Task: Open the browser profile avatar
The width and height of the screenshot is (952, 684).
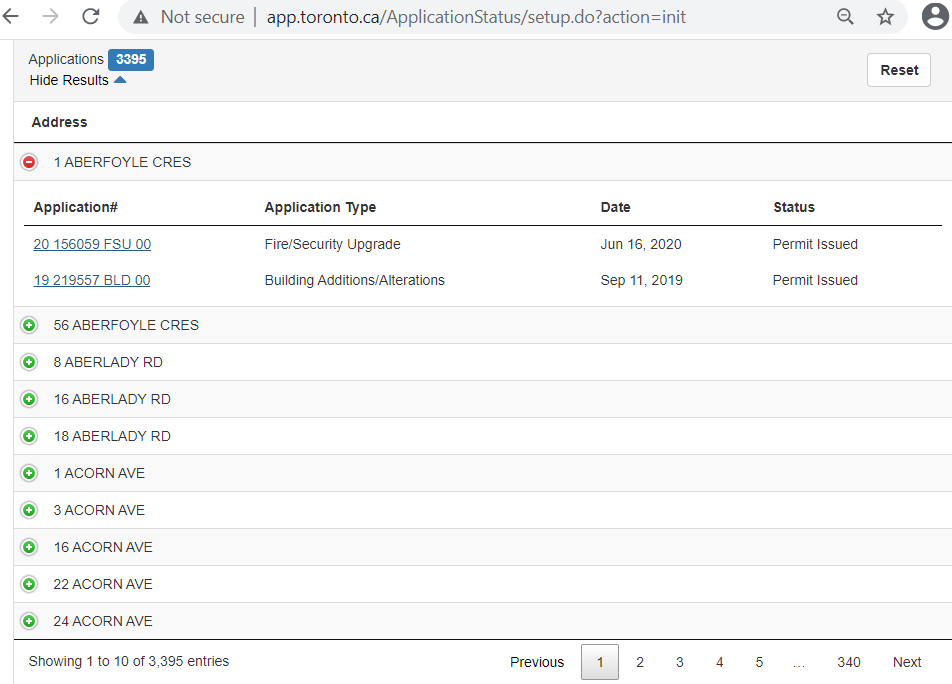Action: (935, 16)
